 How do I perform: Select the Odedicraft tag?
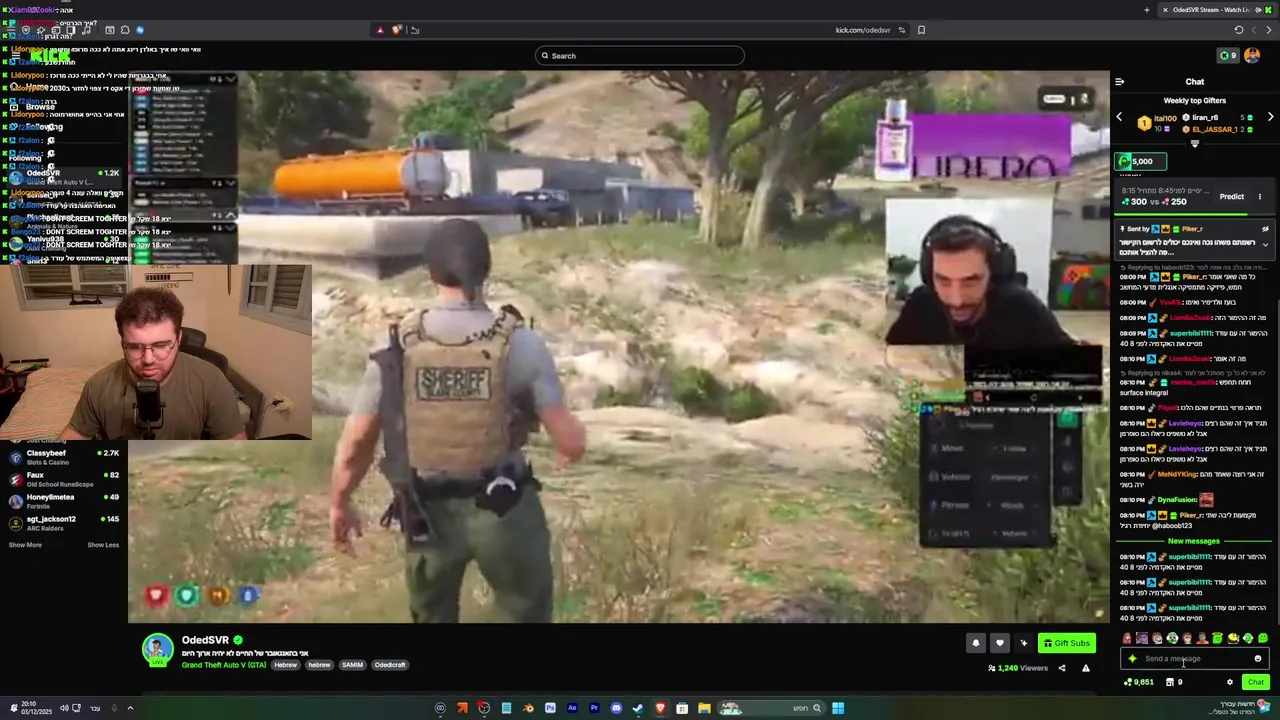pyautogui.click(x=390, y=665)
